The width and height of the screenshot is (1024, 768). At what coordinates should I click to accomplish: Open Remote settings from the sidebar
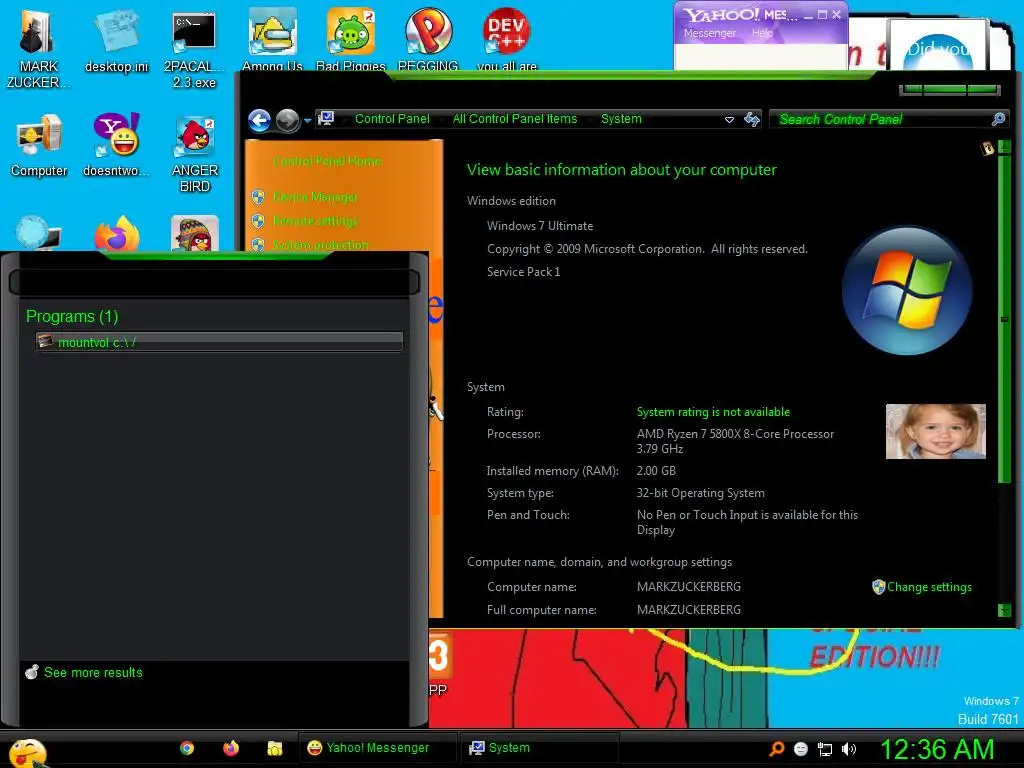tap(315, 221)
